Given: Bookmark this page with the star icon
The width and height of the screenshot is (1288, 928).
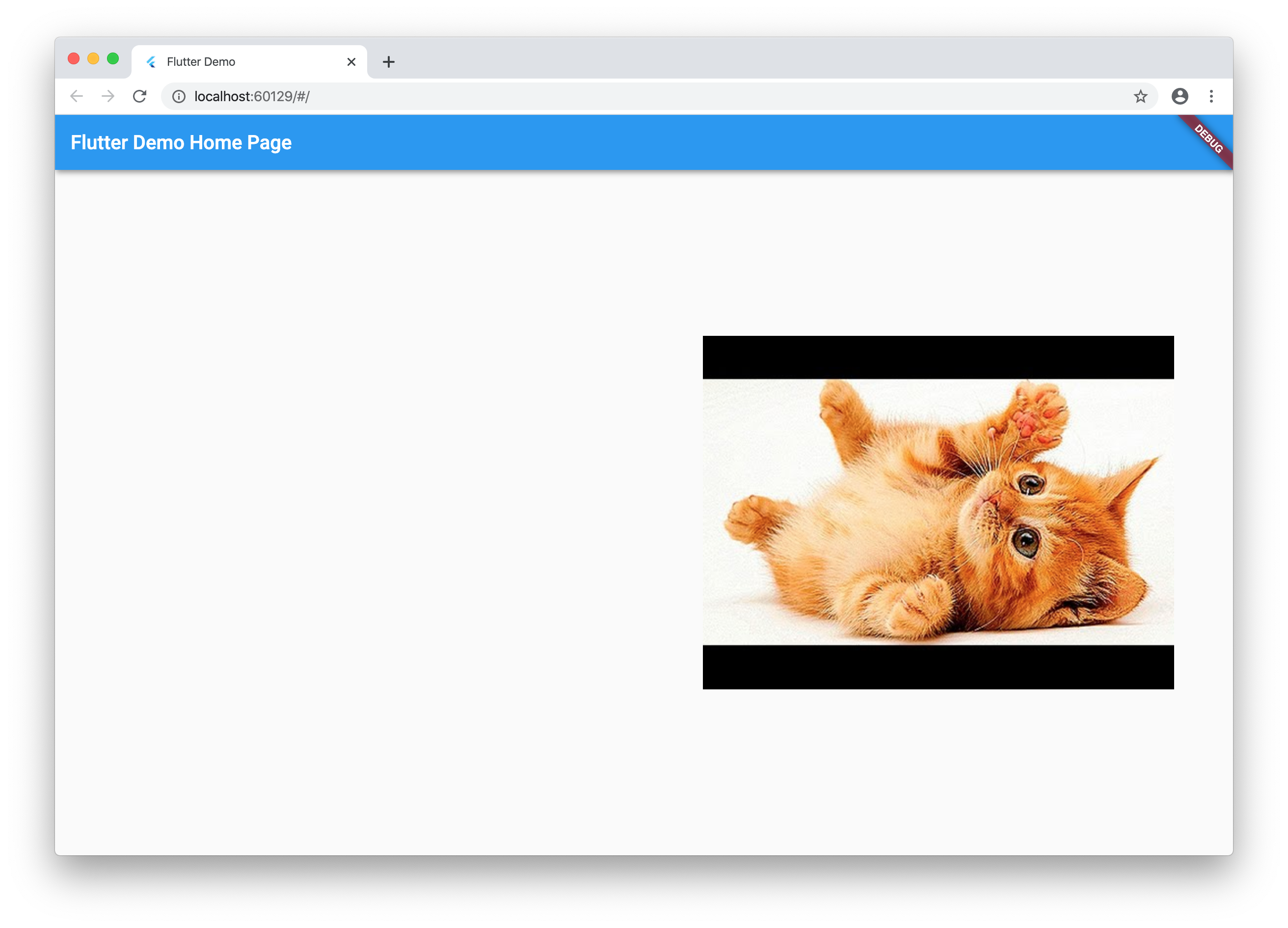Looking at the screenshot, I should click(x=1140, y=97).
